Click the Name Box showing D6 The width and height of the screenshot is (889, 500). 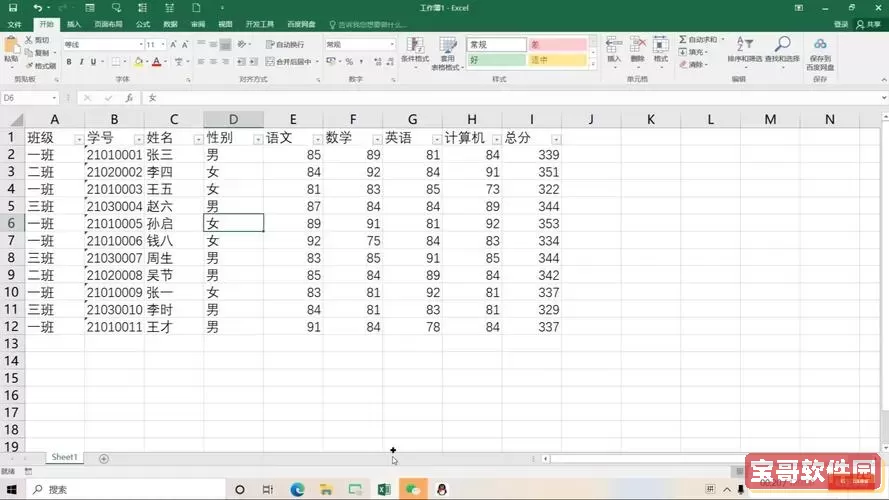30,98
